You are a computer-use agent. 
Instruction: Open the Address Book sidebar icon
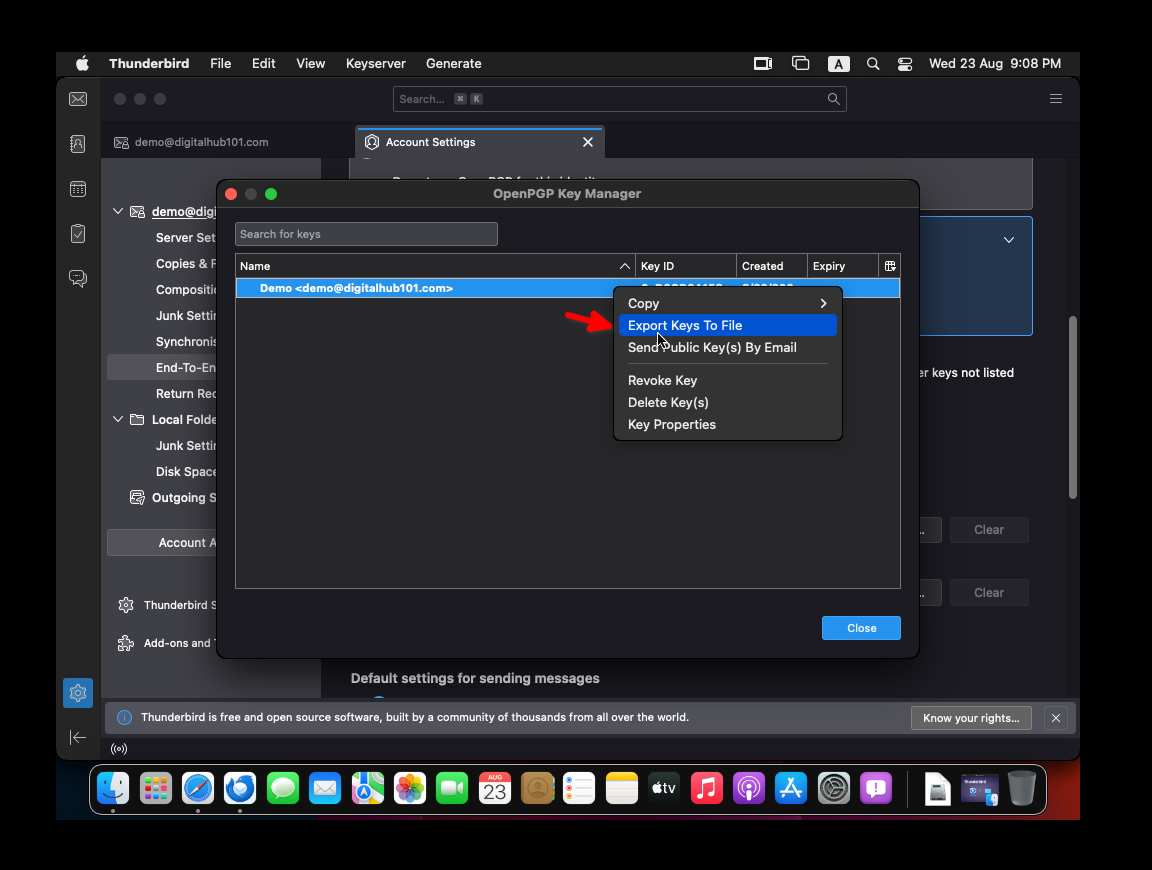pyautogui.click(x=78, y=144)
